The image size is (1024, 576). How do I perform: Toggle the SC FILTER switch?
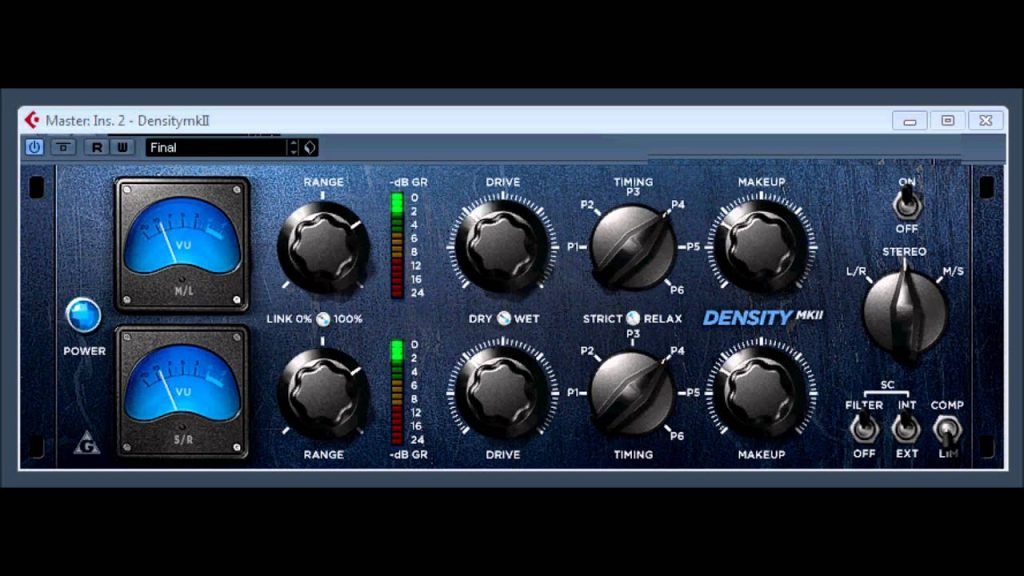[863, 428]
